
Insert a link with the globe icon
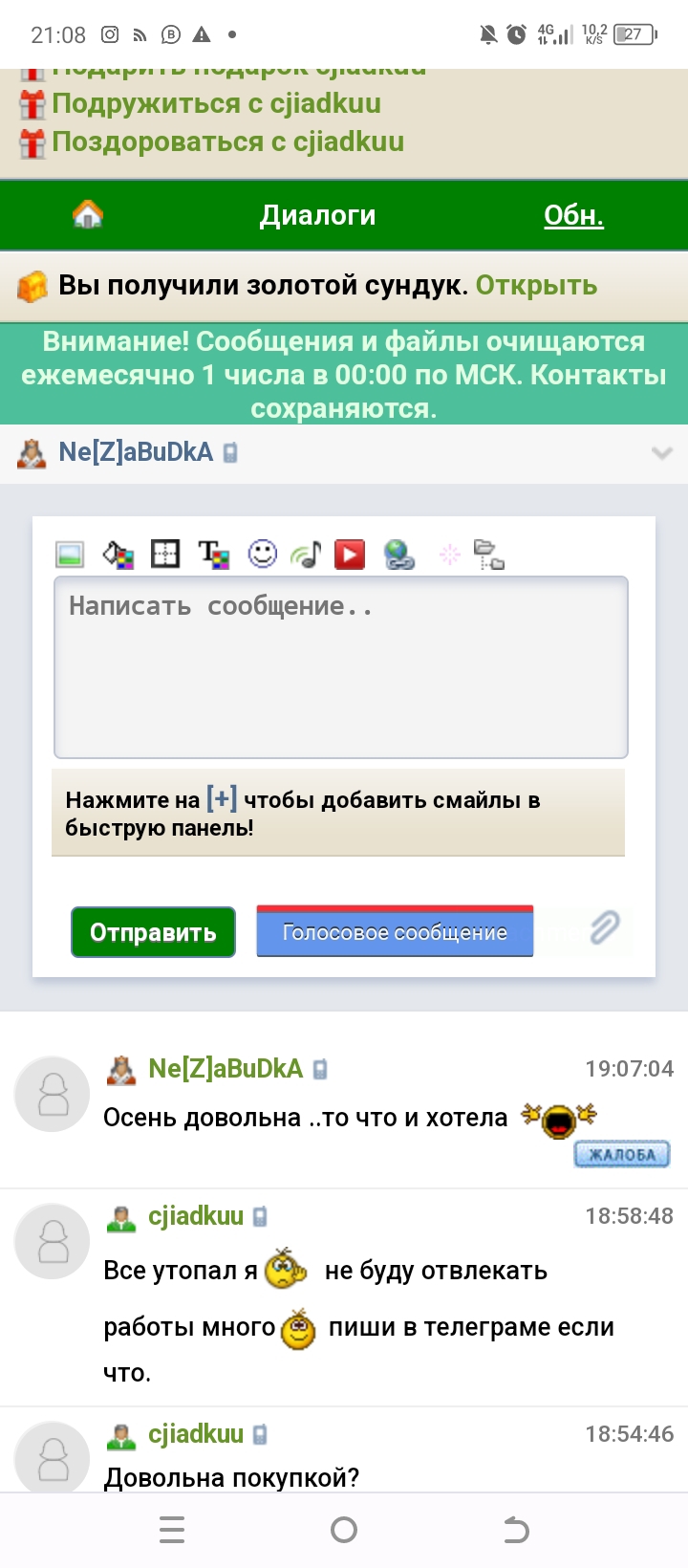[398, 555]
